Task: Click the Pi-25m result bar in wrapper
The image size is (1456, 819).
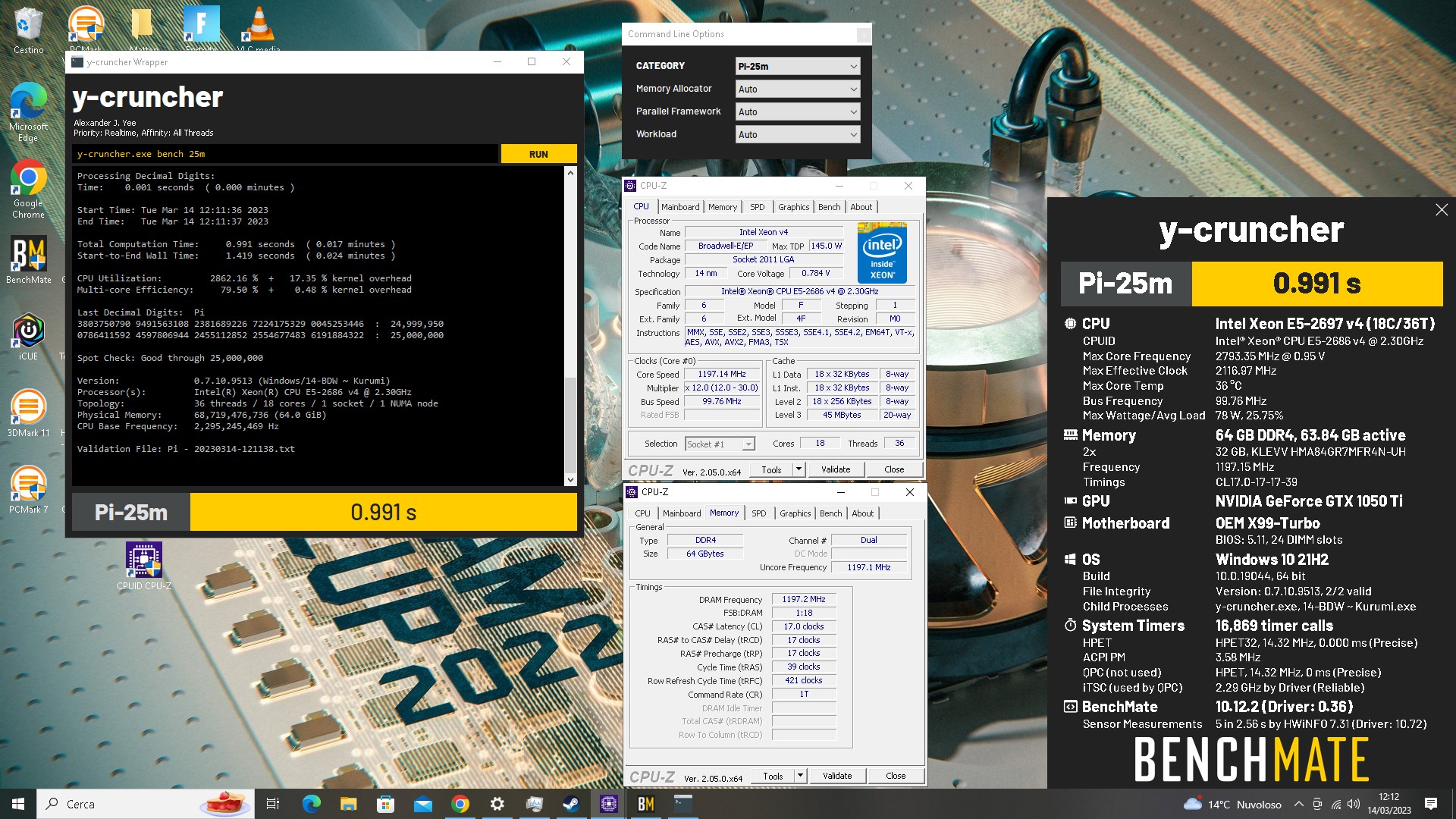Action: (325, 513)
